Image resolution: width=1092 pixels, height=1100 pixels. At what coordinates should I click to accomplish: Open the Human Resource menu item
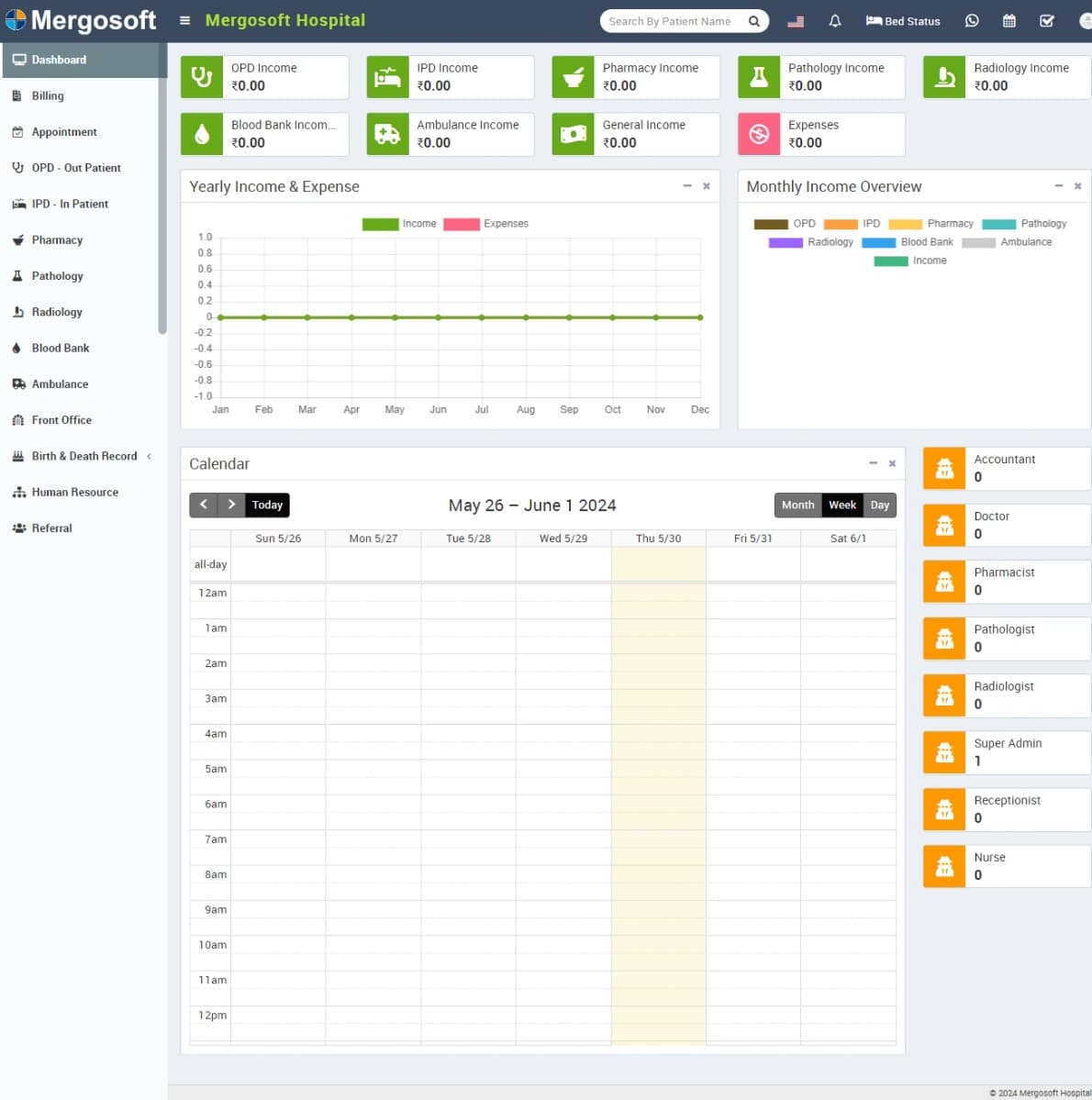point(74,492)
